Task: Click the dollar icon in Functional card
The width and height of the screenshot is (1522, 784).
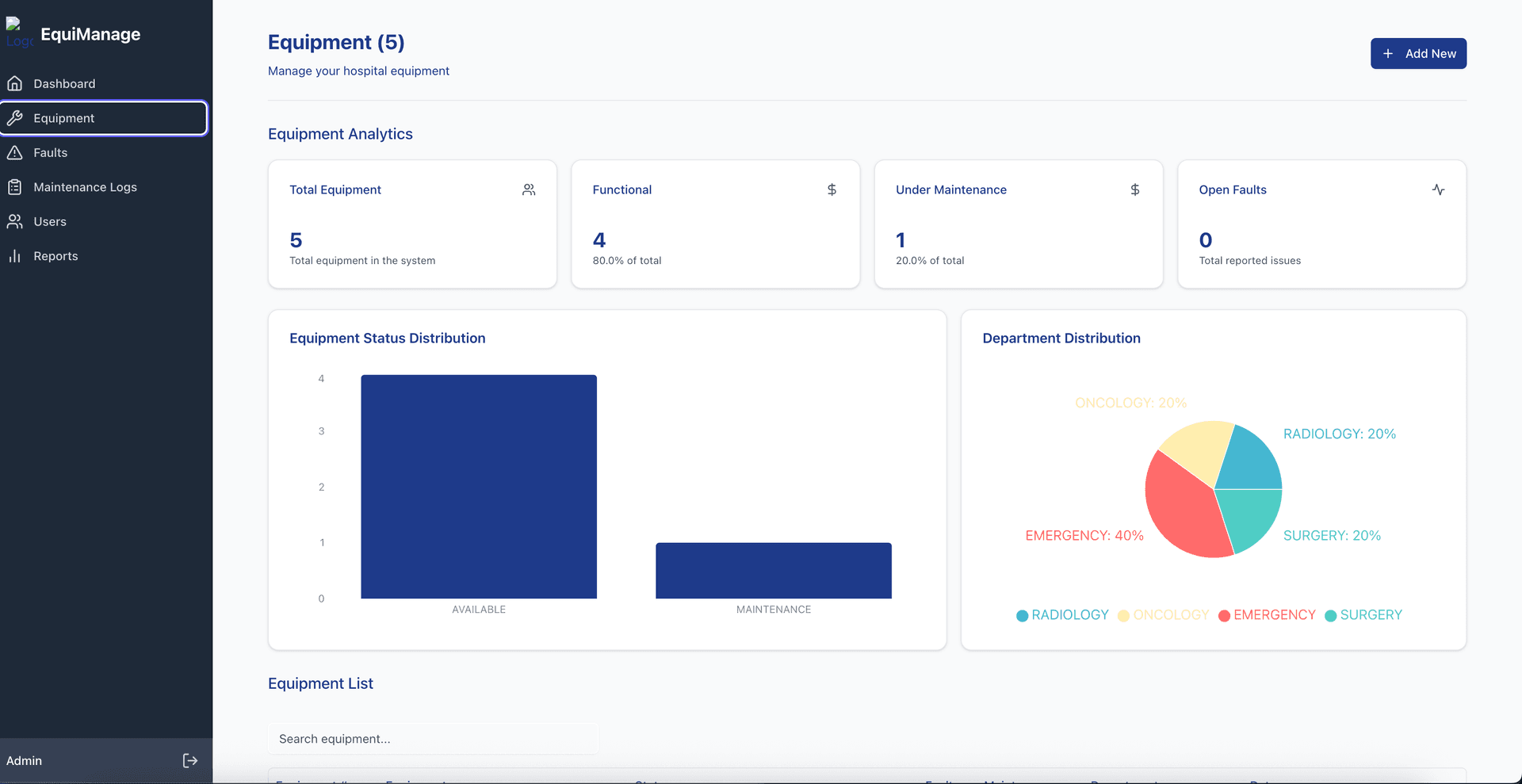Action: 832,189
